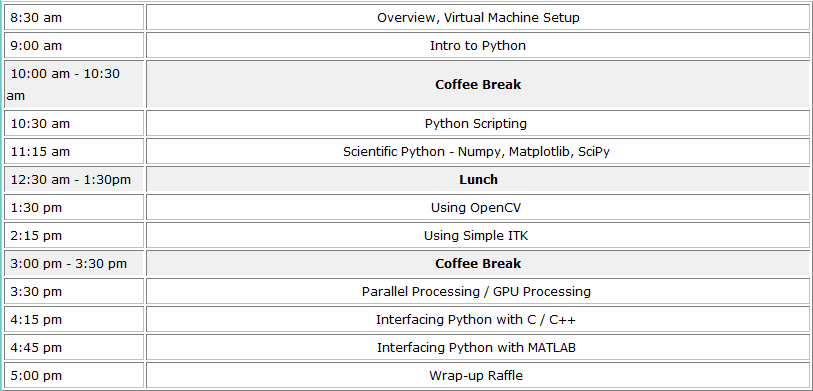The height and width of the screenshot is (391, 813).
Task: Click the Using Simple ITK session
Action: tap(478, 235)
